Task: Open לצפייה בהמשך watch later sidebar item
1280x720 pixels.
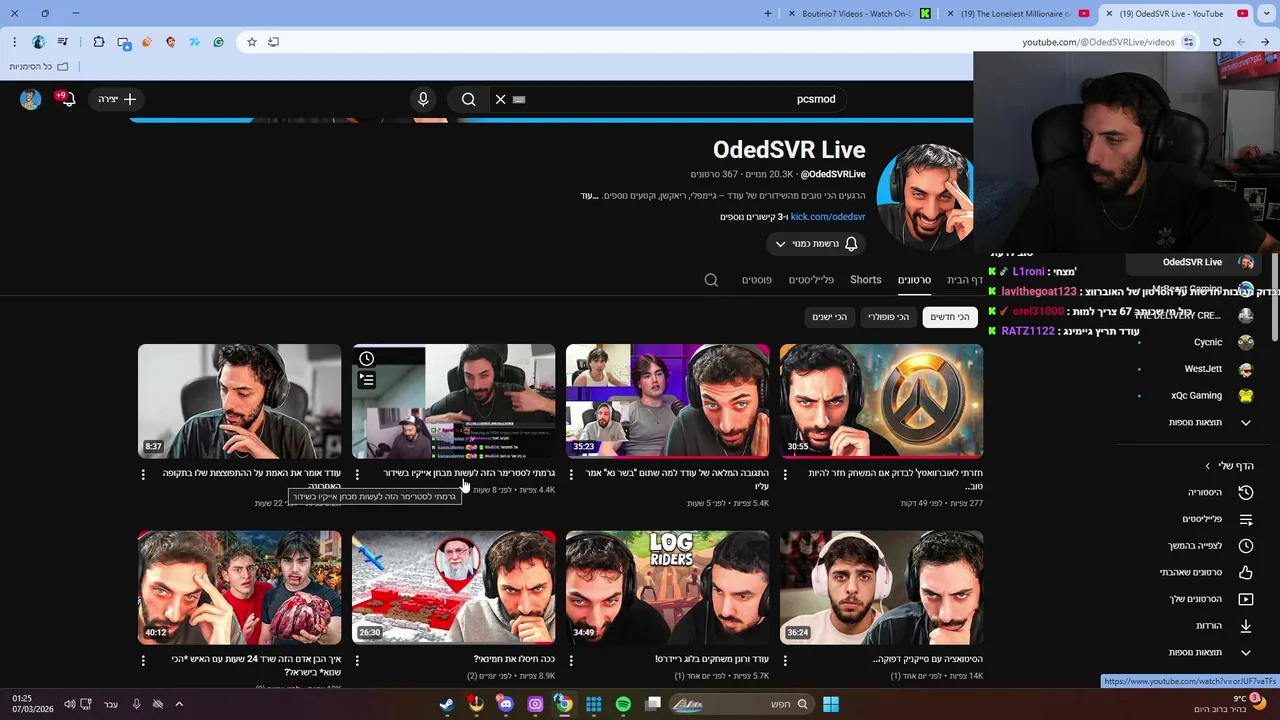Action: 1195,546
